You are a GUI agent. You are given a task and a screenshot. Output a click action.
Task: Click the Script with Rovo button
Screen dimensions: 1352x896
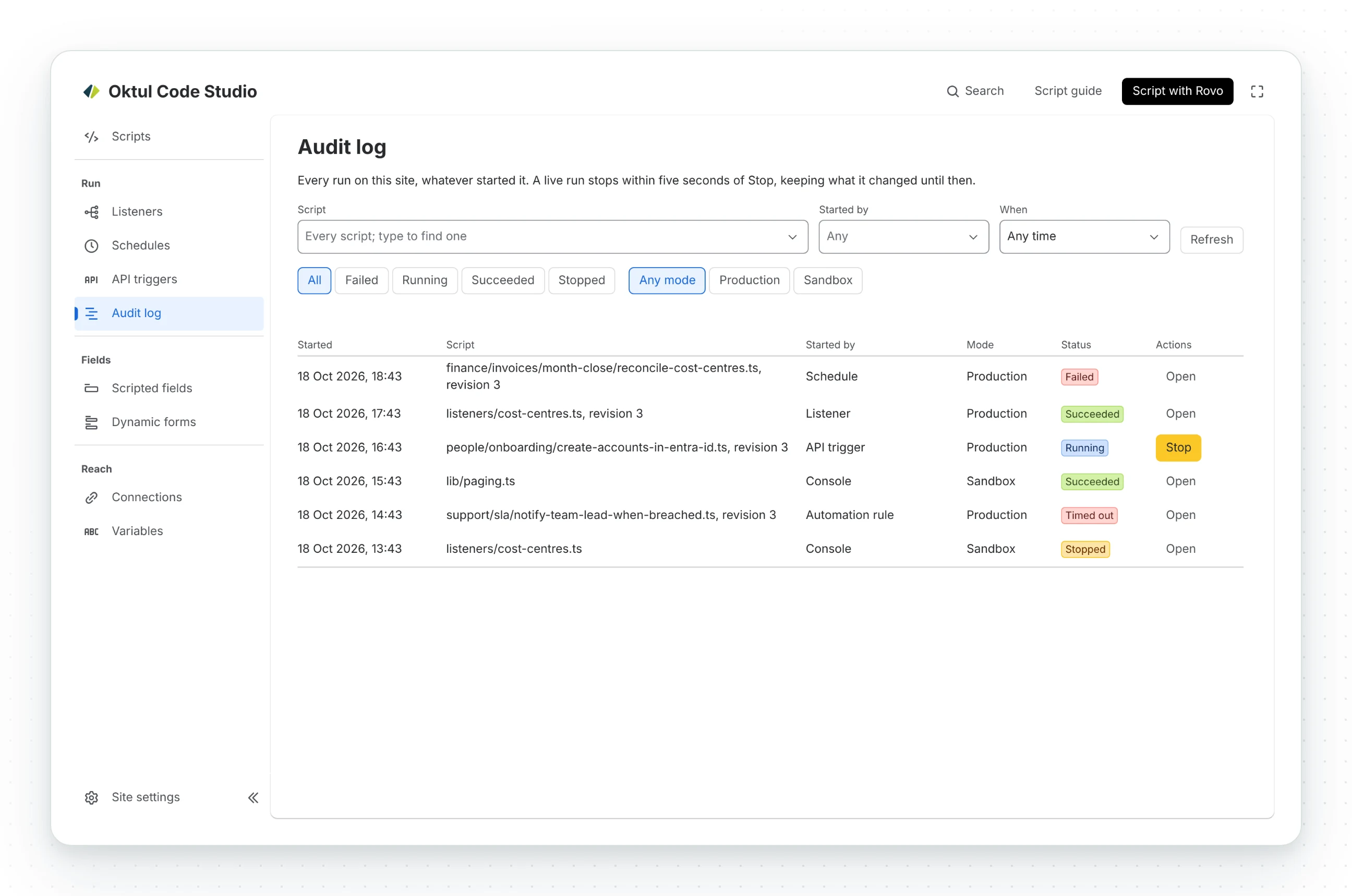click(x=1177, y=91)
